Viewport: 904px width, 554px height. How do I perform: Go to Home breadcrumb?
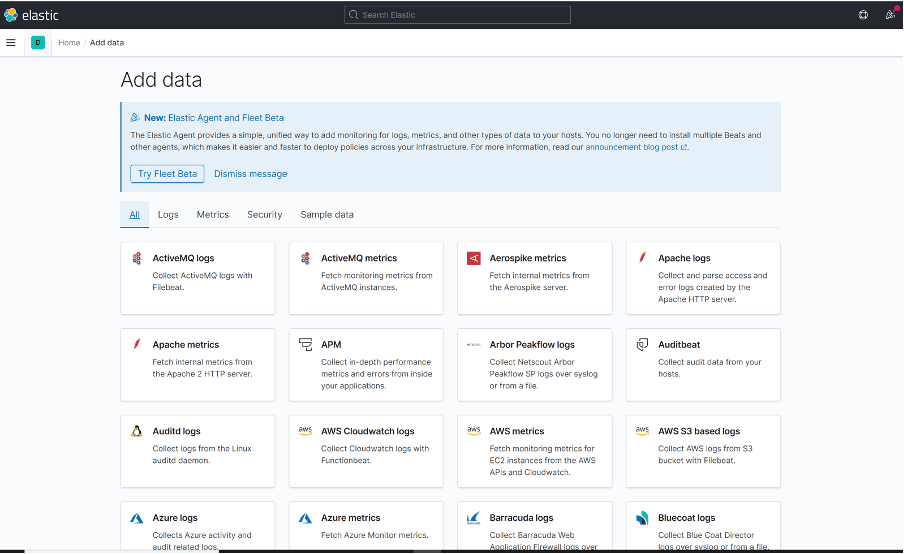pyautogui.click(x=69, y=43)
